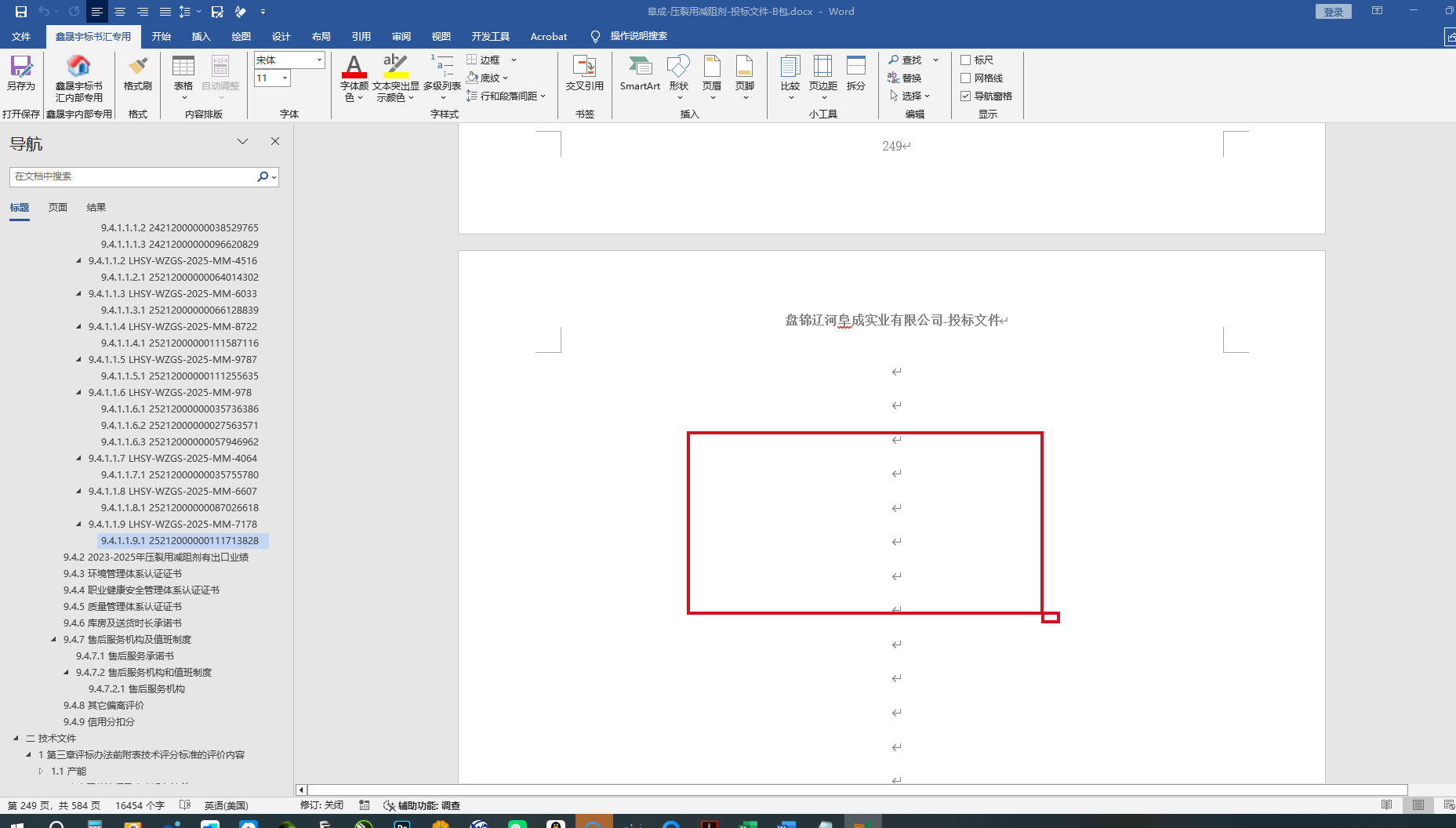Open the 比较 compare tool

click(x=790, y=78)
